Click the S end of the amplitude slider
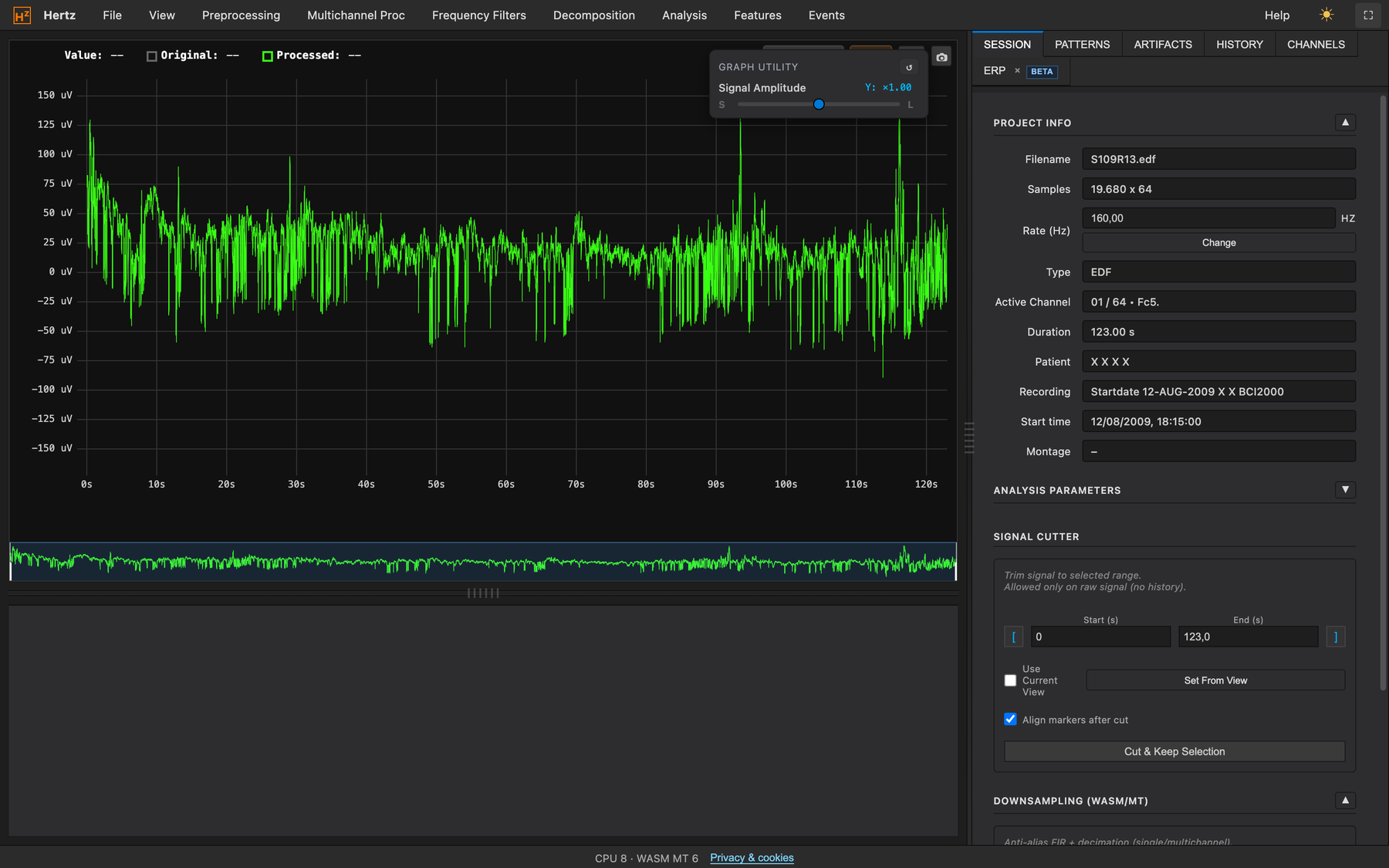Viewport: 1389px width, 868px height. click(722, 105)
